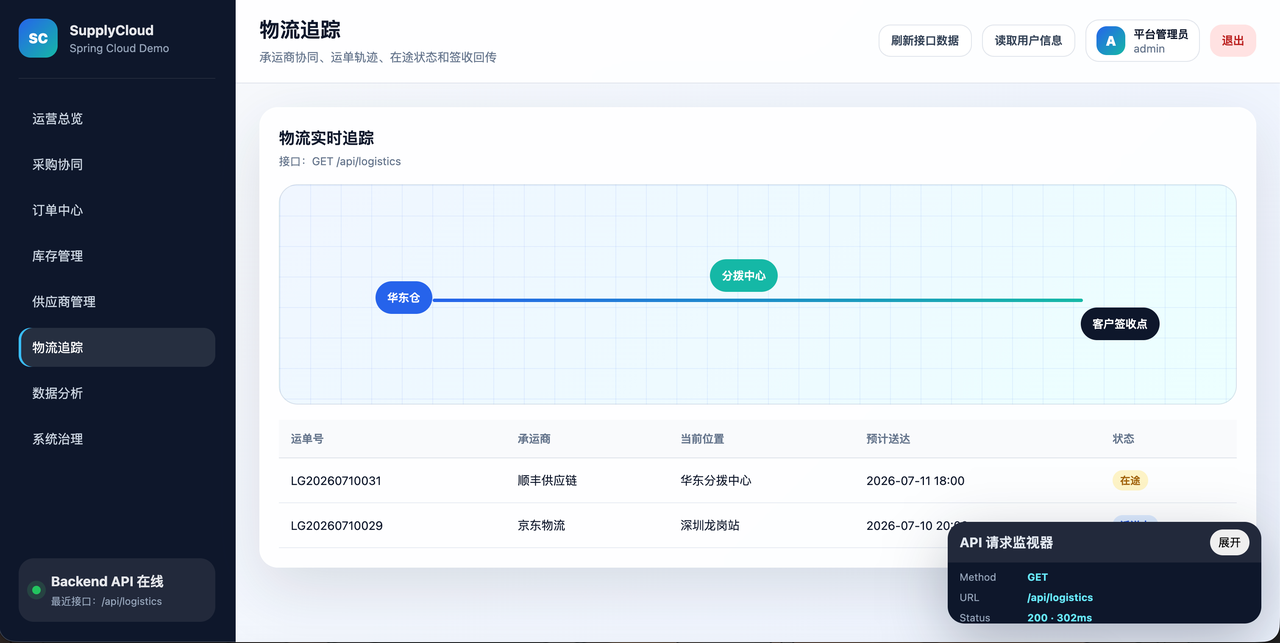Select the 客户签收点 destination node
Screen dimensions: 1280x643
point(1120,324)
